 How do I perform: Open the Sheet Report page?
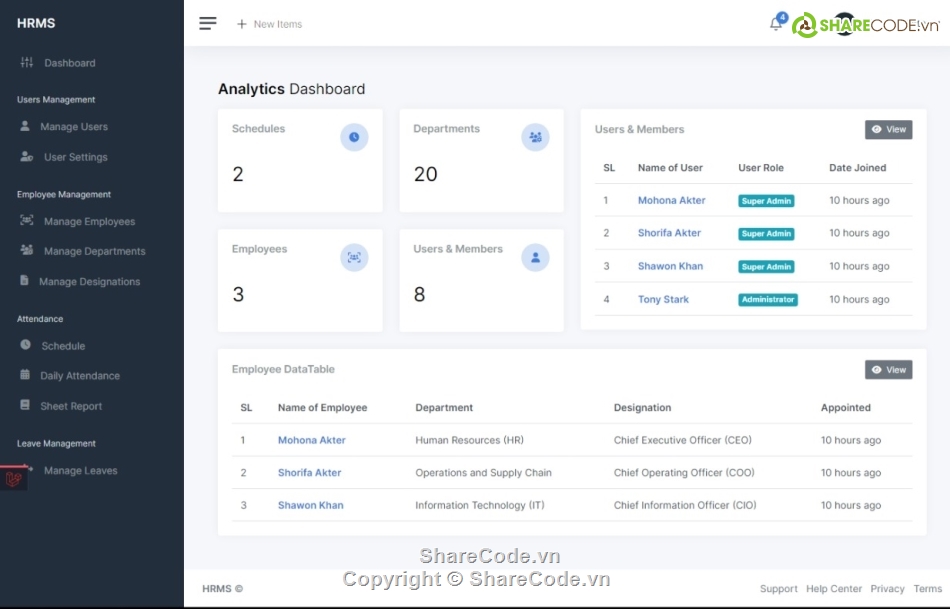[71, 407]
